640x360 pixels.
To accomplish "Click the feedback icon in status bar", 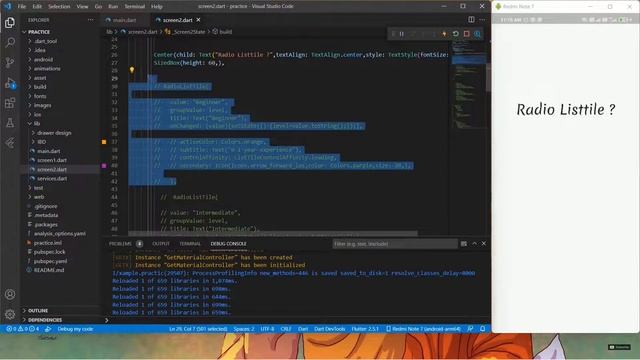I will point(471,329).
